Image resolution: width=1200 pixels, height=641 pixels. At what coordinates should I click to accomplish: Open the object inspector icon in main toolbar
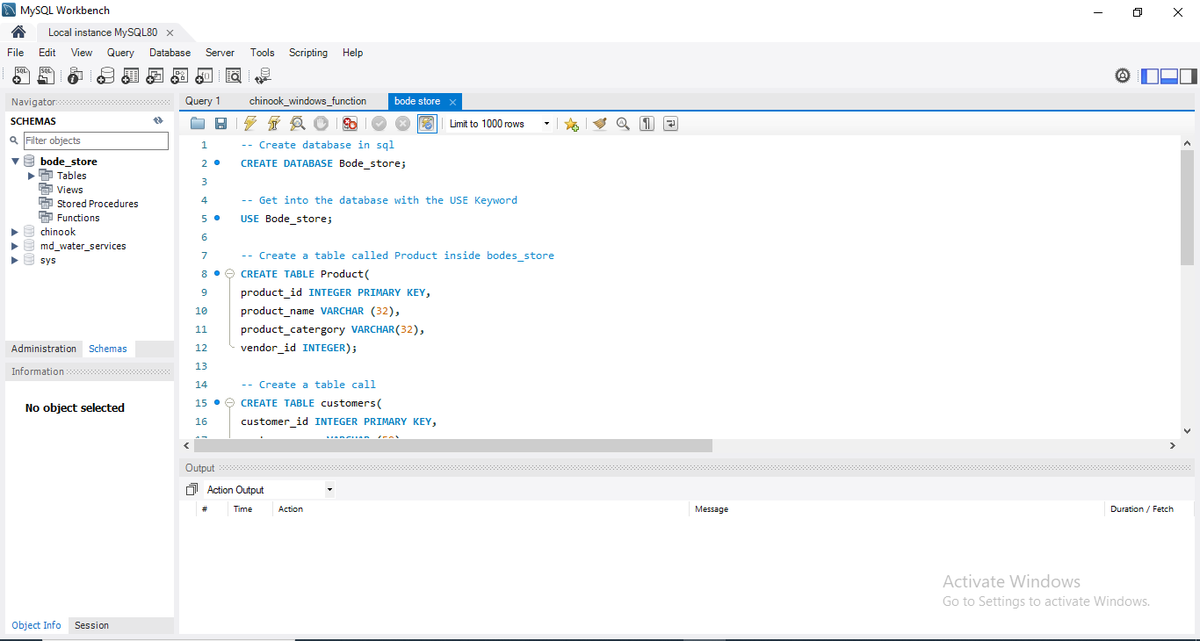coord(76,76)
